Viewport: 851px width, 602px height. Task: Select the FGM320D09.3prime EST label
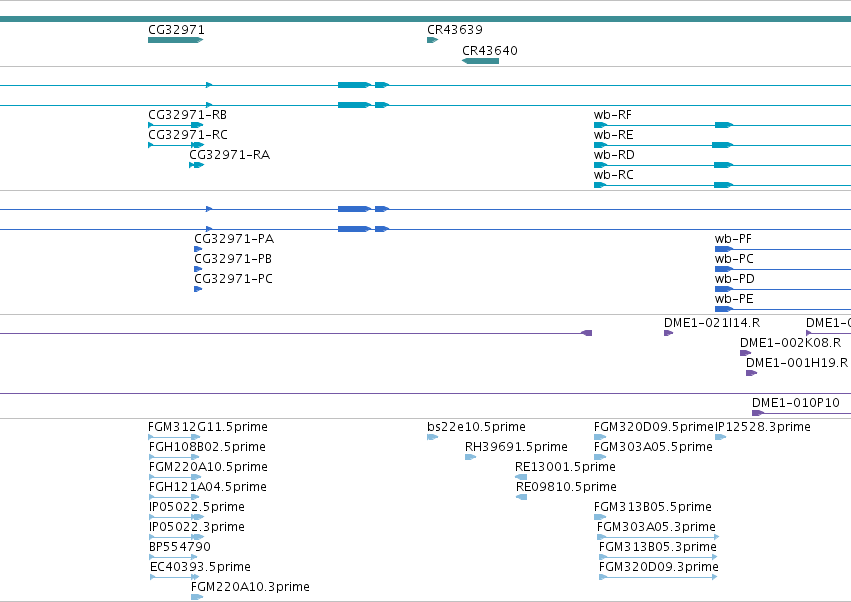pyautogui.click(x=659, y=567)
